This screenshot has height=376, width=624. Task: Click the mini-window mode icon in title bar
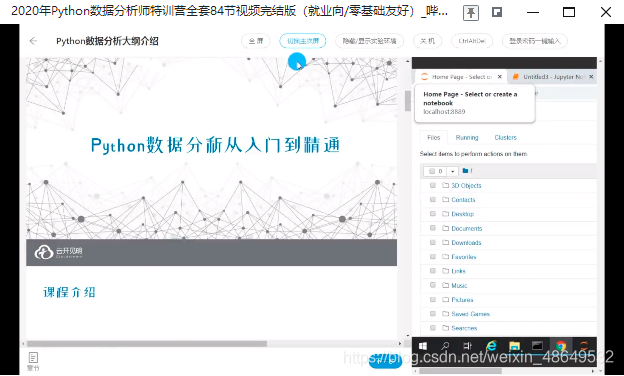[x=497, y=12]
